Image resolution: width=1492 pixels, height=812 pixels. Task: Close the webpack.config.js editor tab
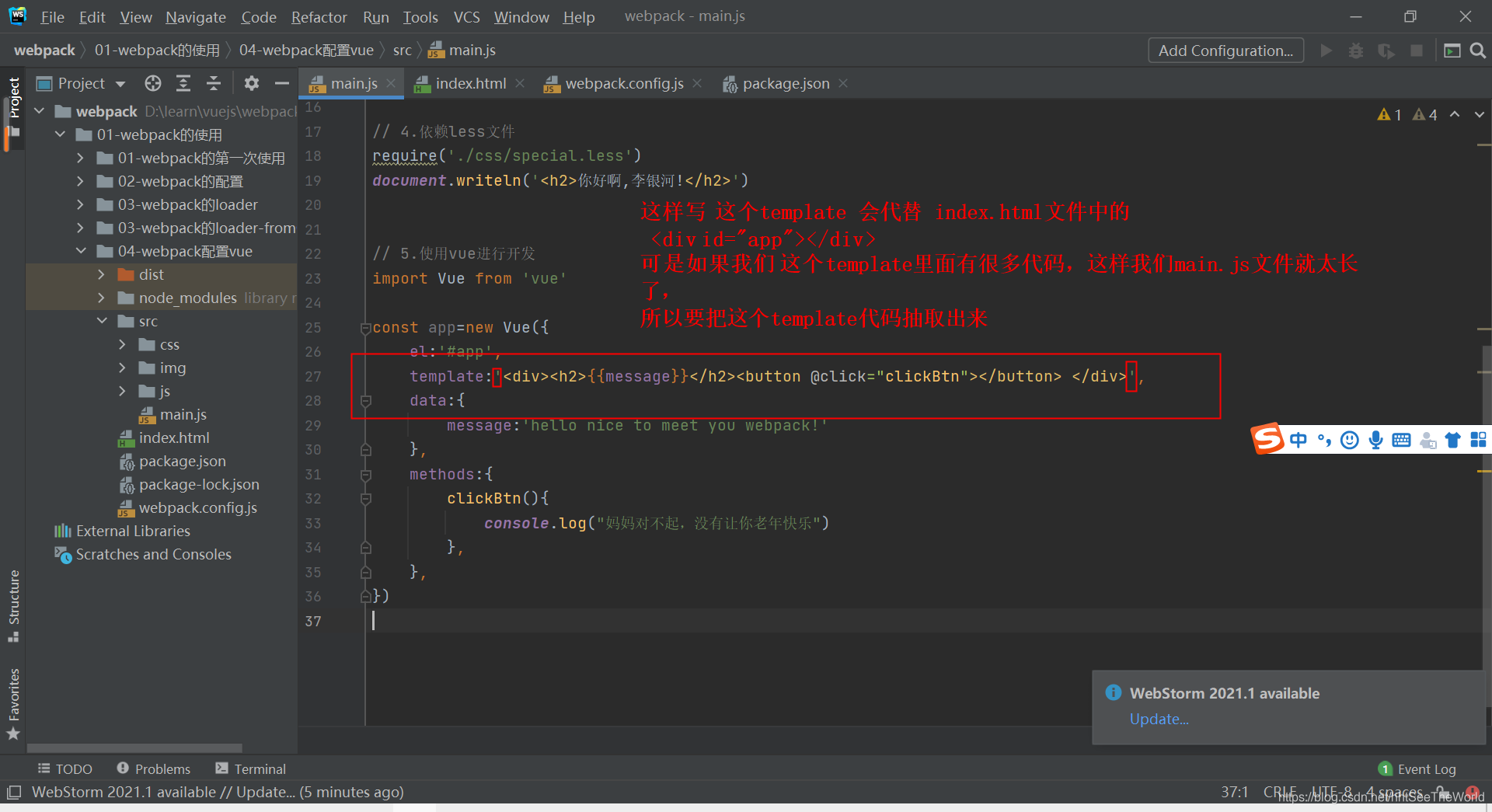[x=697, y=83]
